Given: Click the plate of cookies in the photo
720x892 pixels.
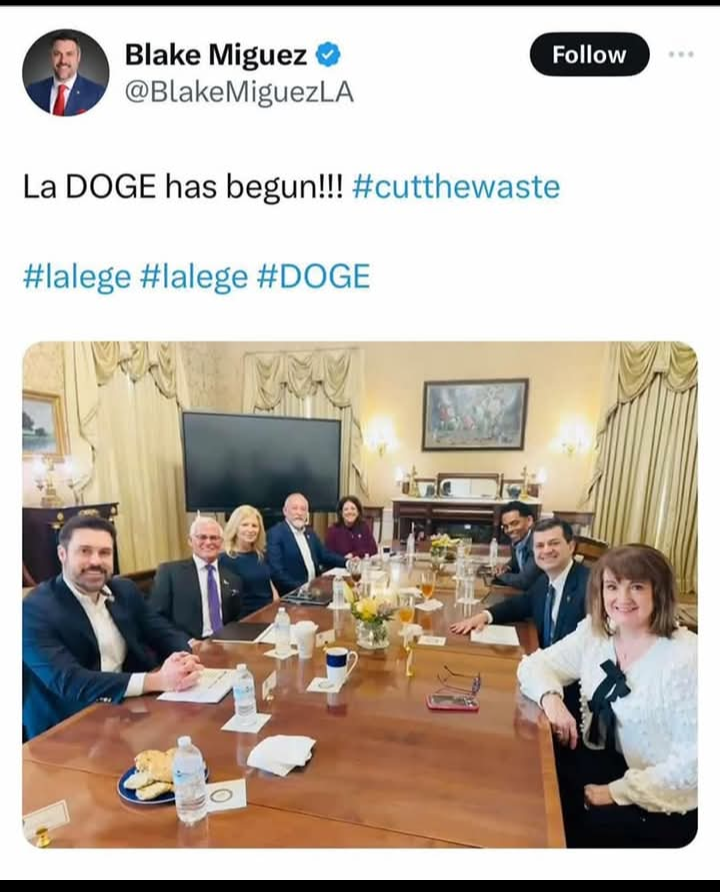Looking at the screenshot, I should pyautogui.click(x=152, y=777).
